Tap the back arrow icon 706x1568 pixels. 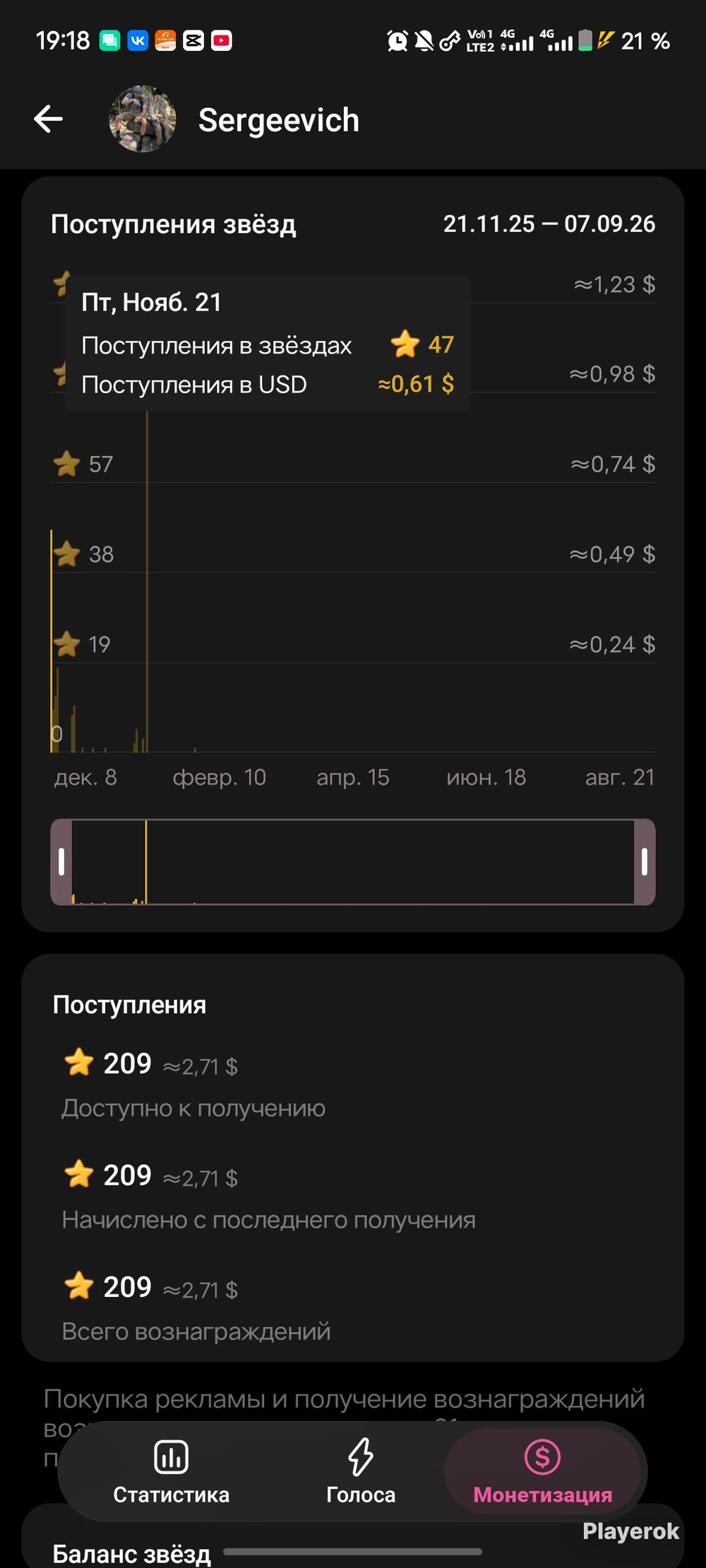[49, 119]
